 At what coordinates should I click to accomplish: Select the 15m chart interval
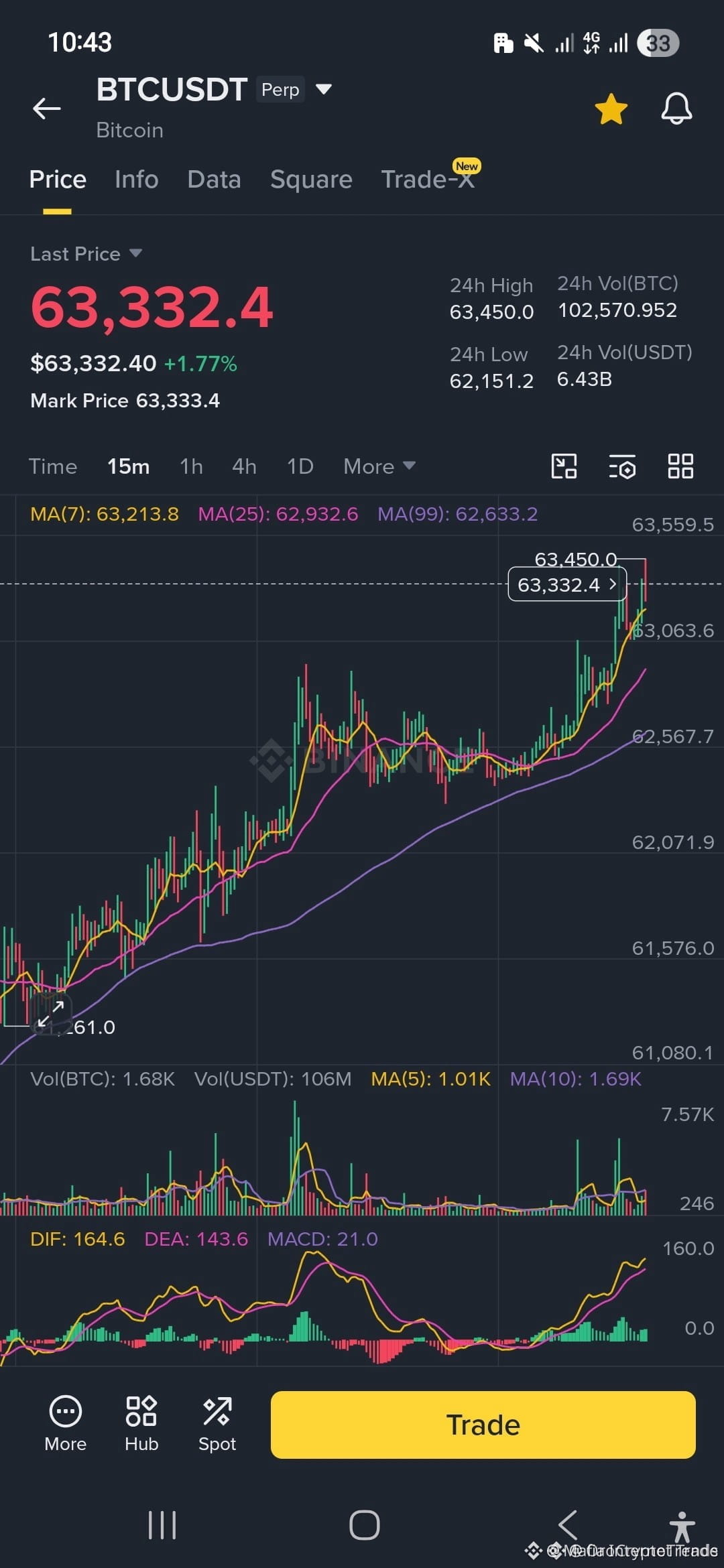point(129,466)
